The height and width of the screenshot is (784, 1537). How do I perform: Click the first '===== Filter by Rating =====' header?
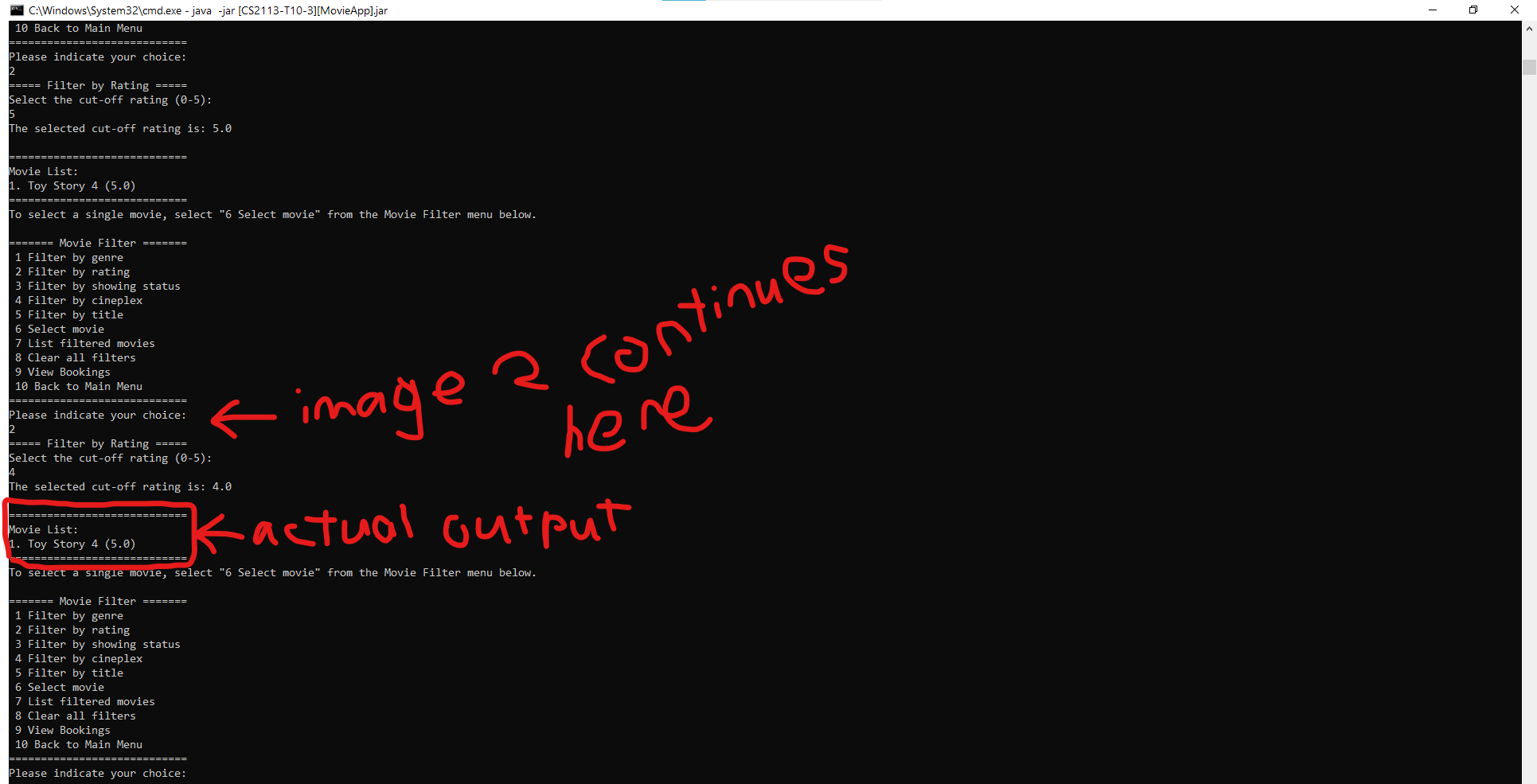(x=98, y=86)
